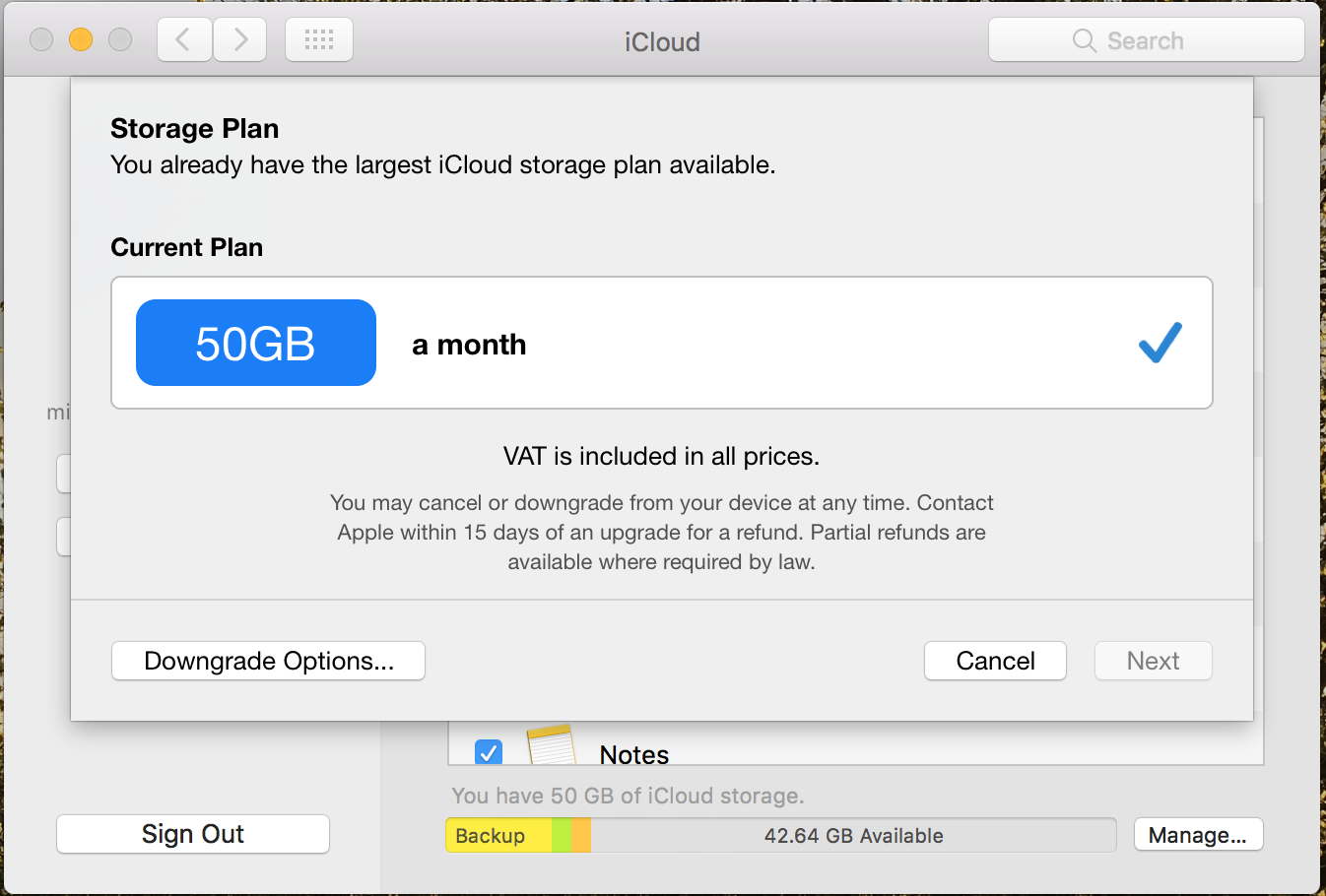Click the yellow Backup storage segment
Screen dimensions: 1326x896
[498, 835]
